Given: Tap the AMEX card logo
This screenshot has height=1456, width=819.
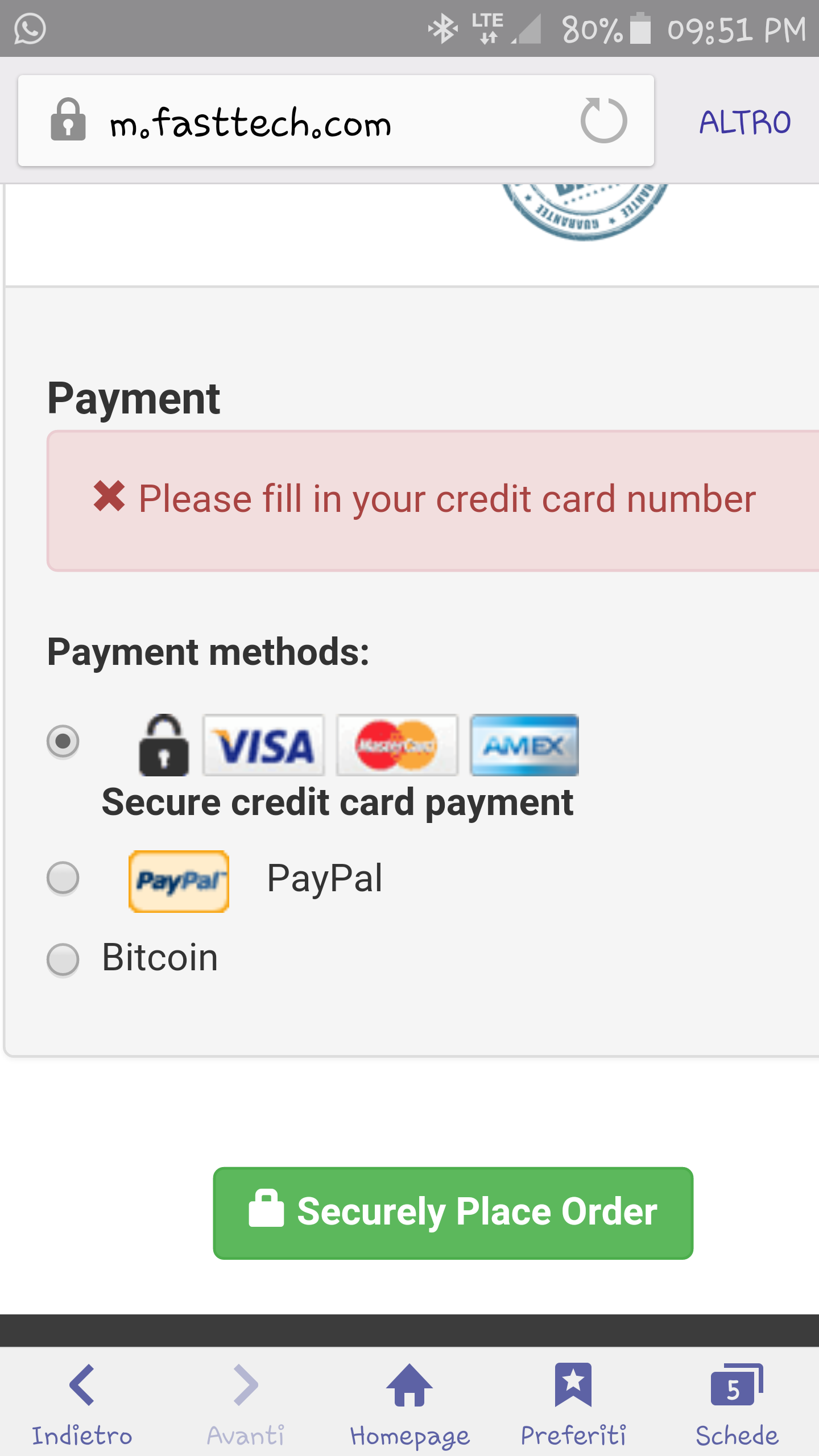Looking at the screenshot, I should 524,745.
